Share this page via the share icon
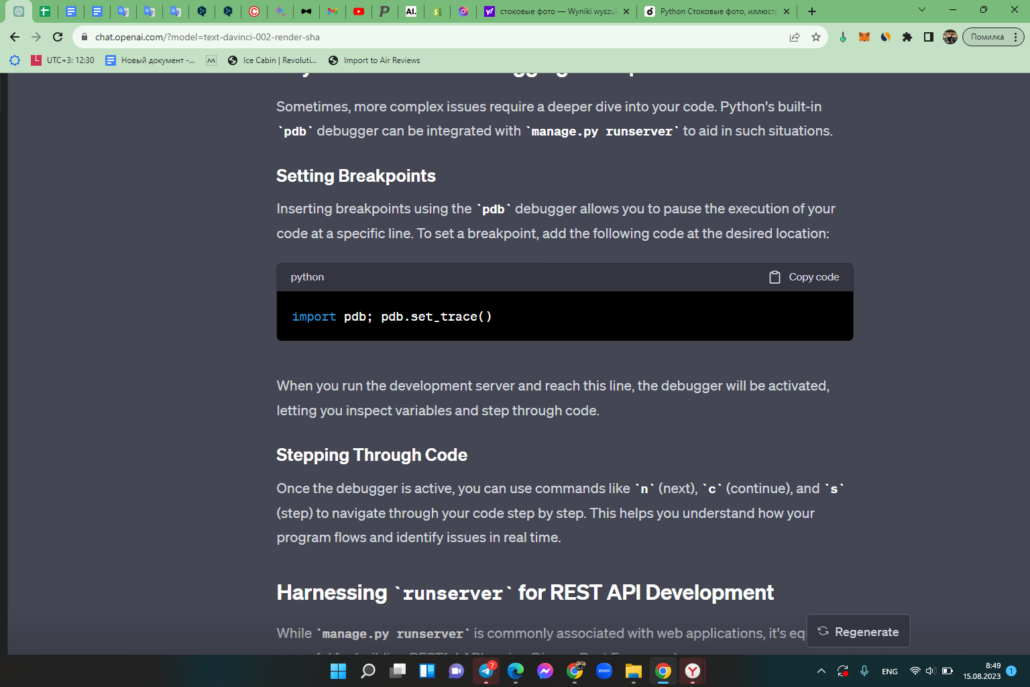Image resolution: width=1030 pixels, height=687 pixels. click(794, 37)
